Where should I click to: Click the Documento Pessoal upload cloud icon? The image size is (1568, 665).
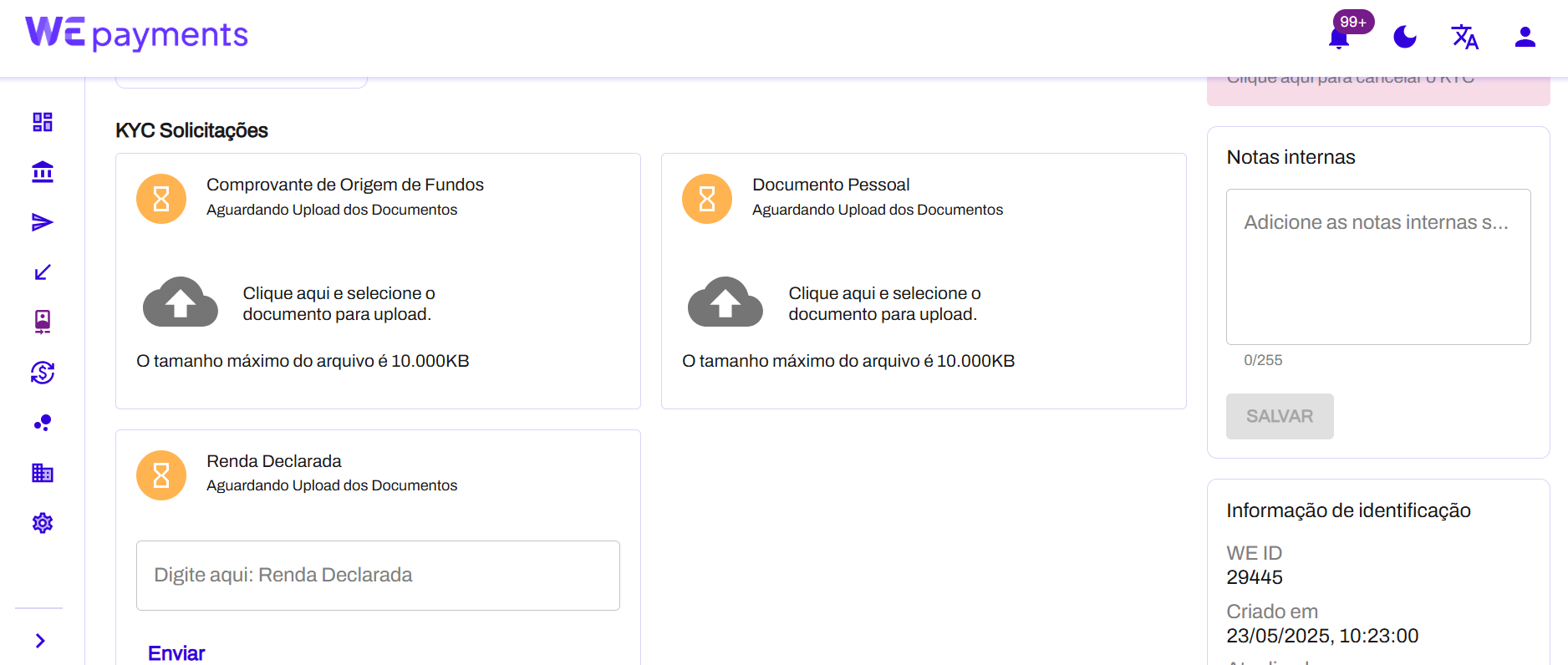pyautogui.click(x=725, y=302)
